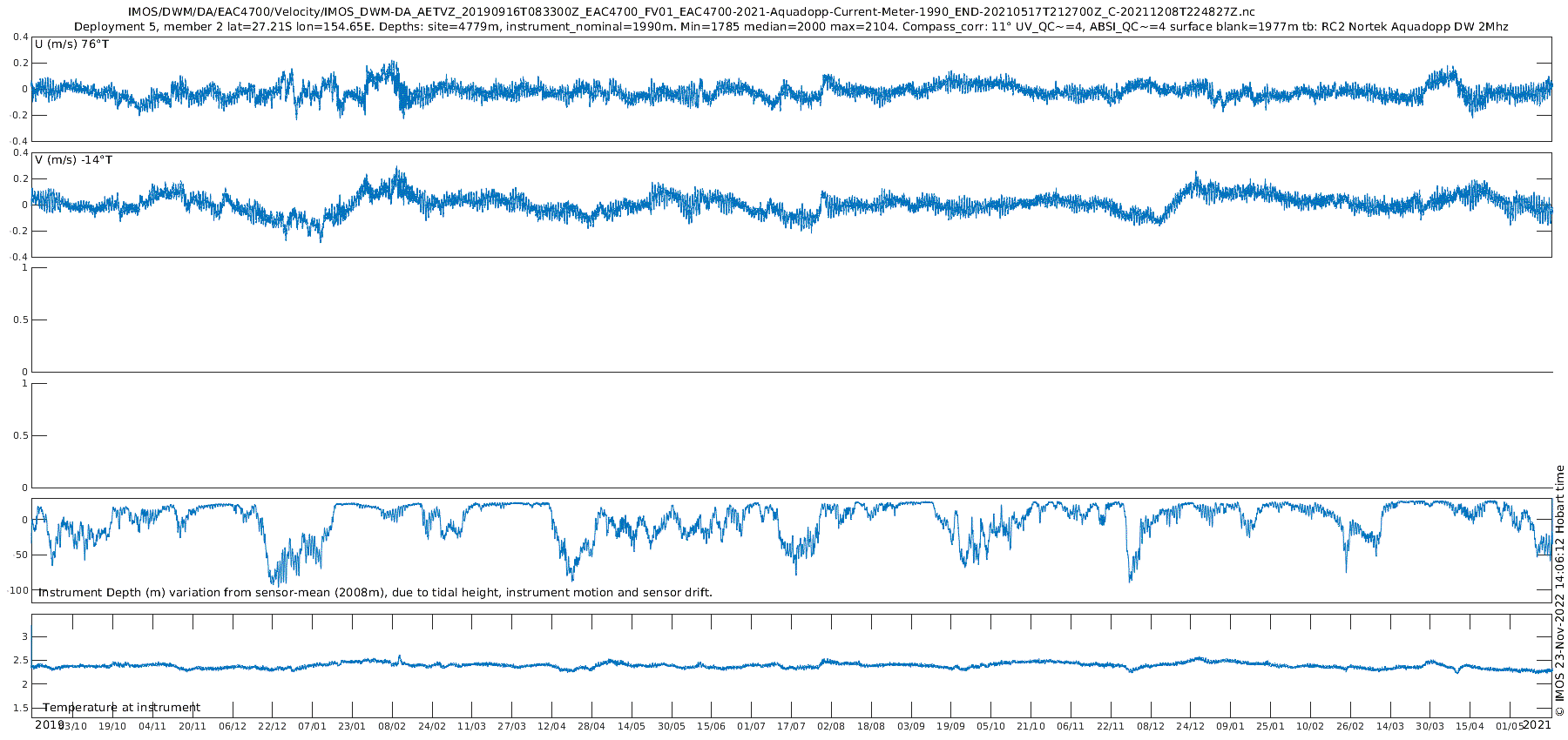Click the 23/01 date tick label
1568x740 pixels.
(x=352, y=726)
